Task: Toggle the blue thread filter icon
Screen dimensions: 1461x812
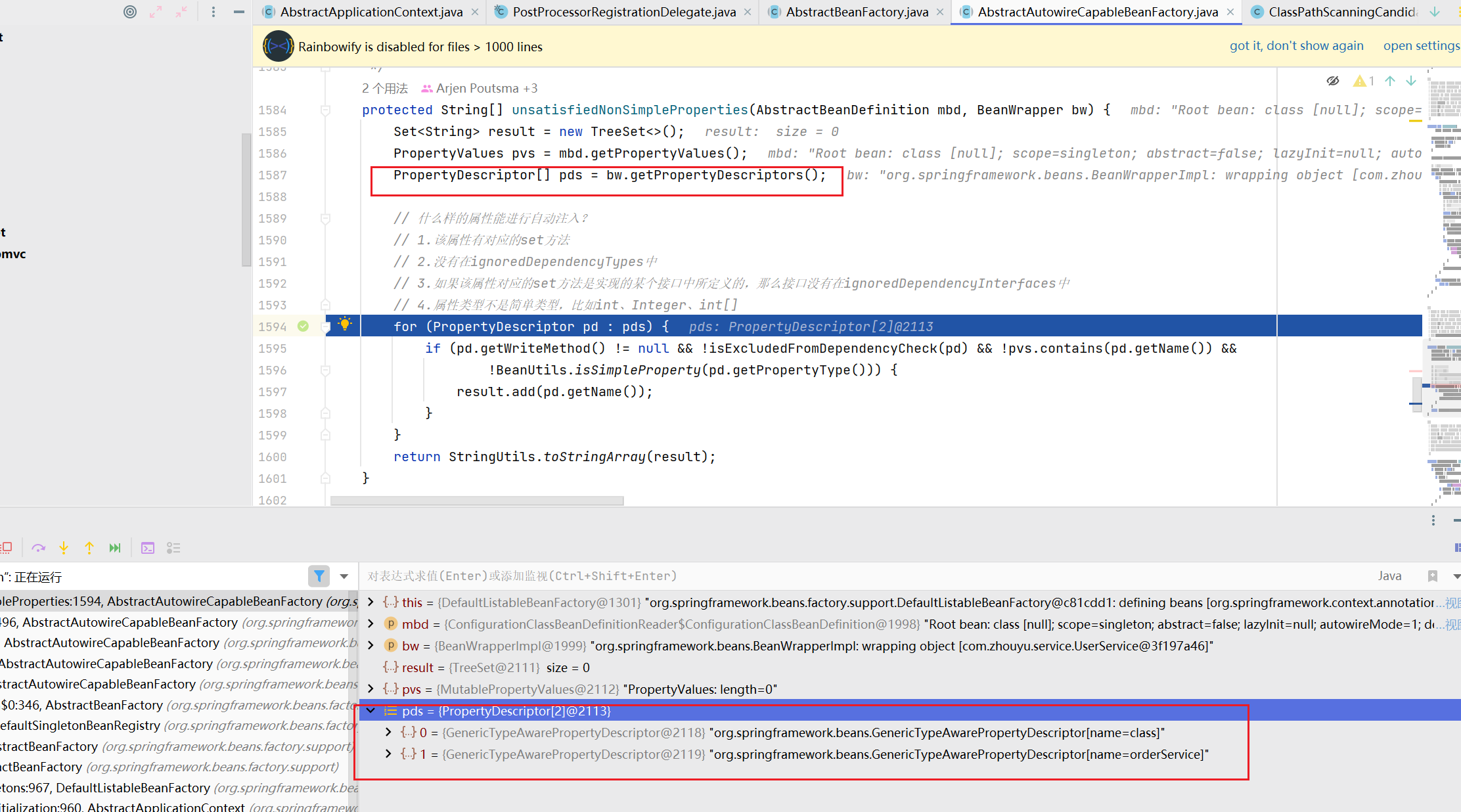Action: click(319, 576)
